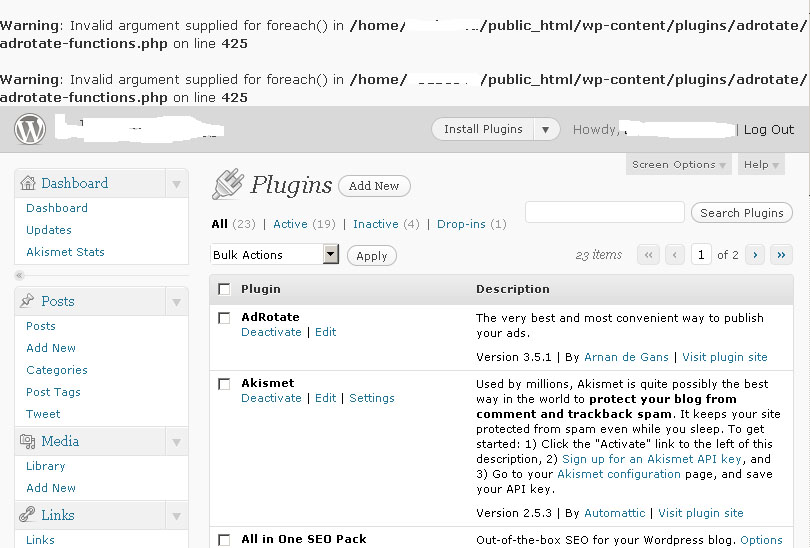Image resolution: width=810 pixels, height=548 pixels.
Task: Click the WordPress logo icon
Action: 29,129
